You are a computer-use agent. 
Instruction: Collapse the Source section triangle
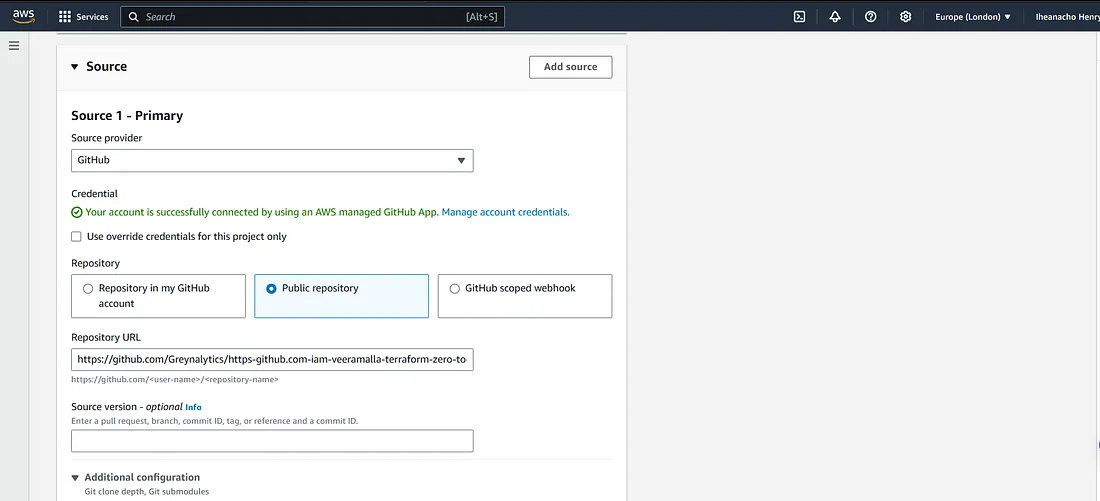pyautogui.click(x=75, y=67)
